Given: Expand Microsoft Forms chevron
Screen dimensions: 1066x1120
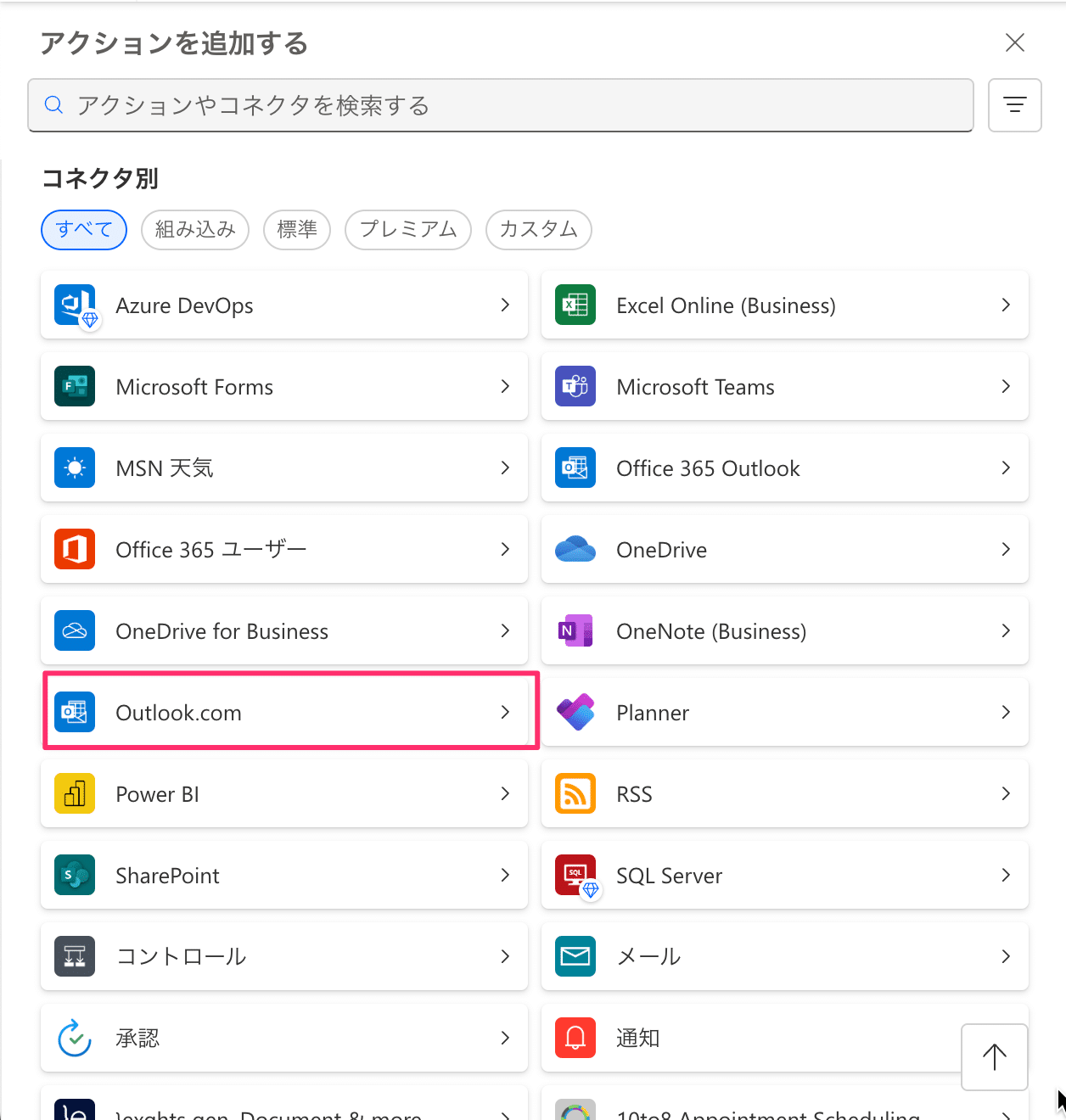Looking at the screenshot, I should 505,387.
